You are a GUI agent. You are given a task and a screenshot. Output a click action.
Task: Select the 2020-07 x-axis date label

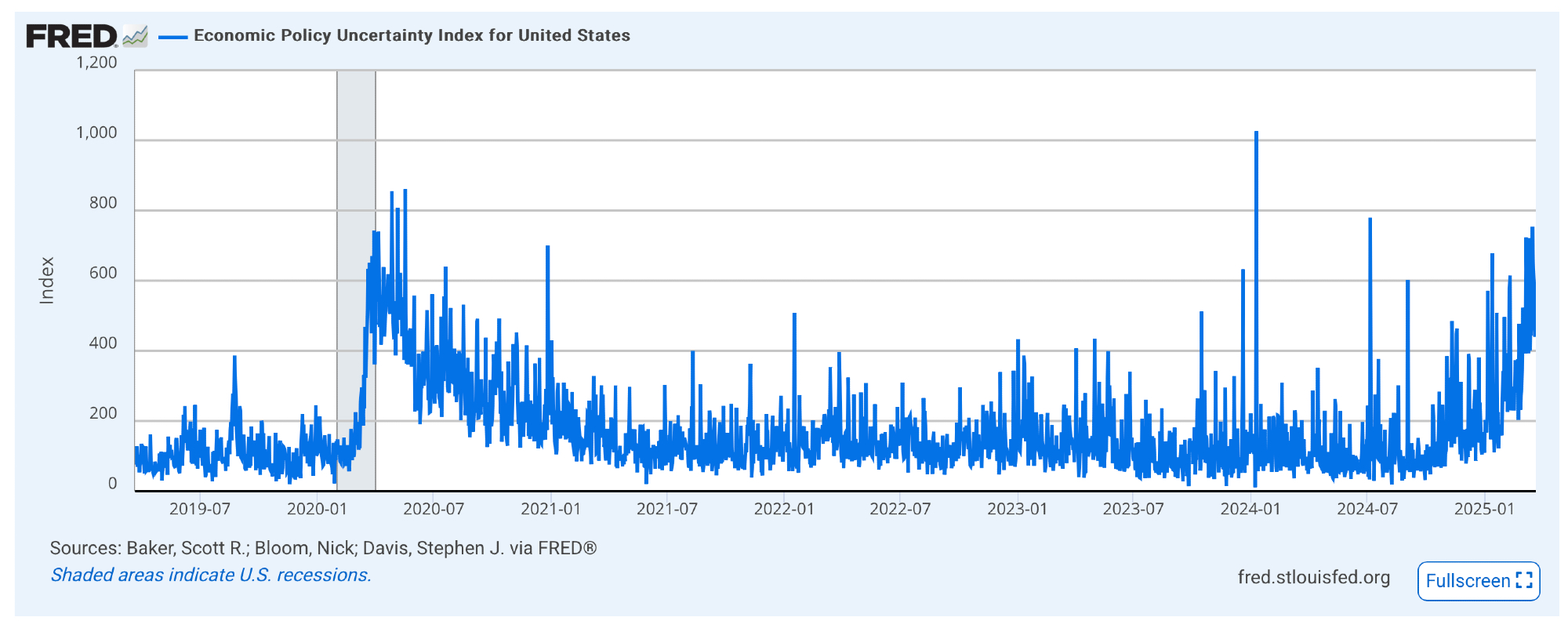(434, 509)
